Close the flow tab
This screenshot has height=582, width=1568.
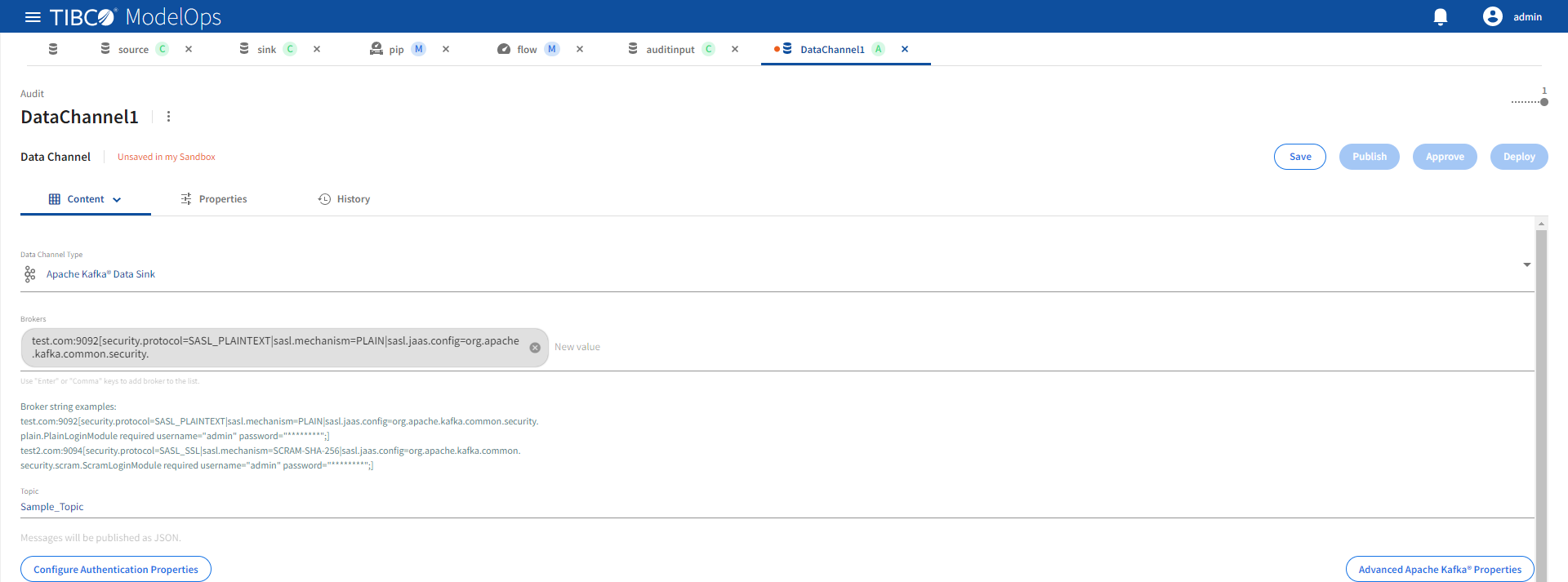[x=580, y=49]
